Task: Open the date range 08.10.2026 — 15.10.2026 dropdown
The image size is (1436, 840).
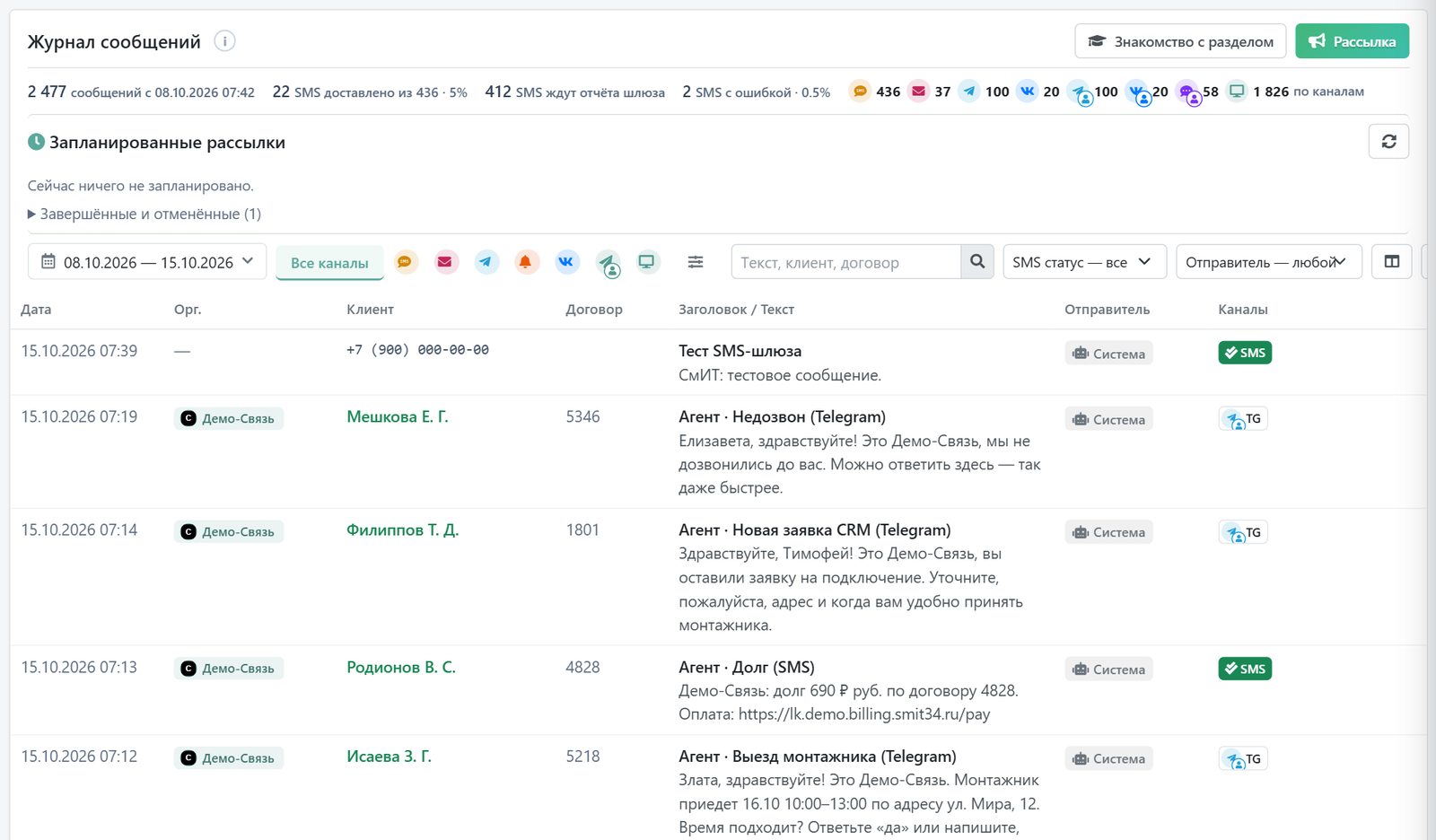Action: [147, 262]
